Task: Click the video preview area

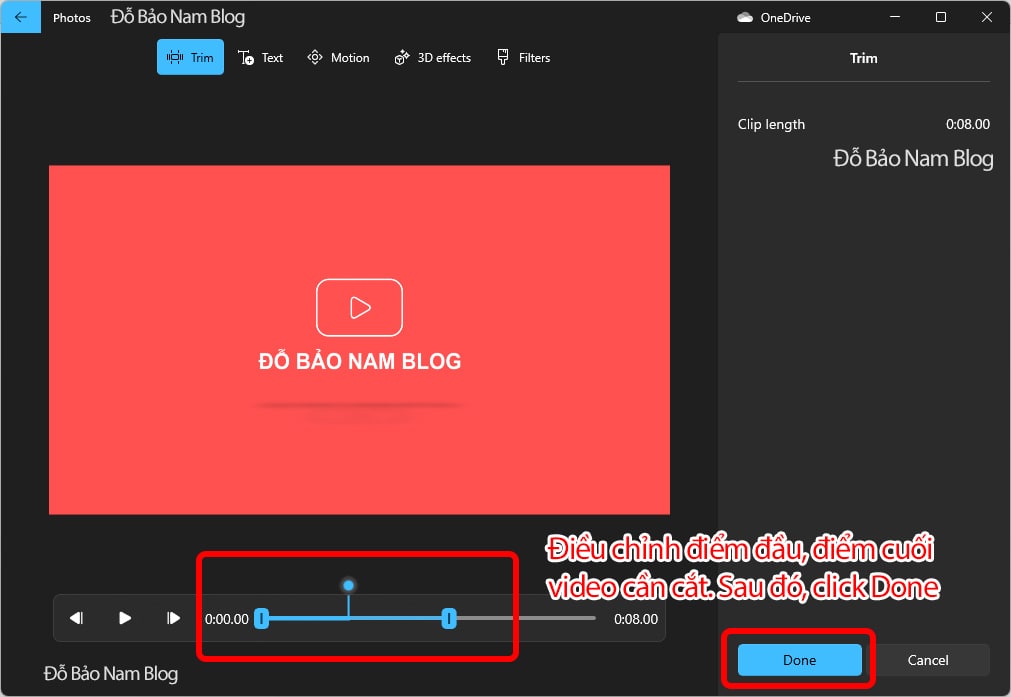Action: pyautogui.click(x=359, y=340)
